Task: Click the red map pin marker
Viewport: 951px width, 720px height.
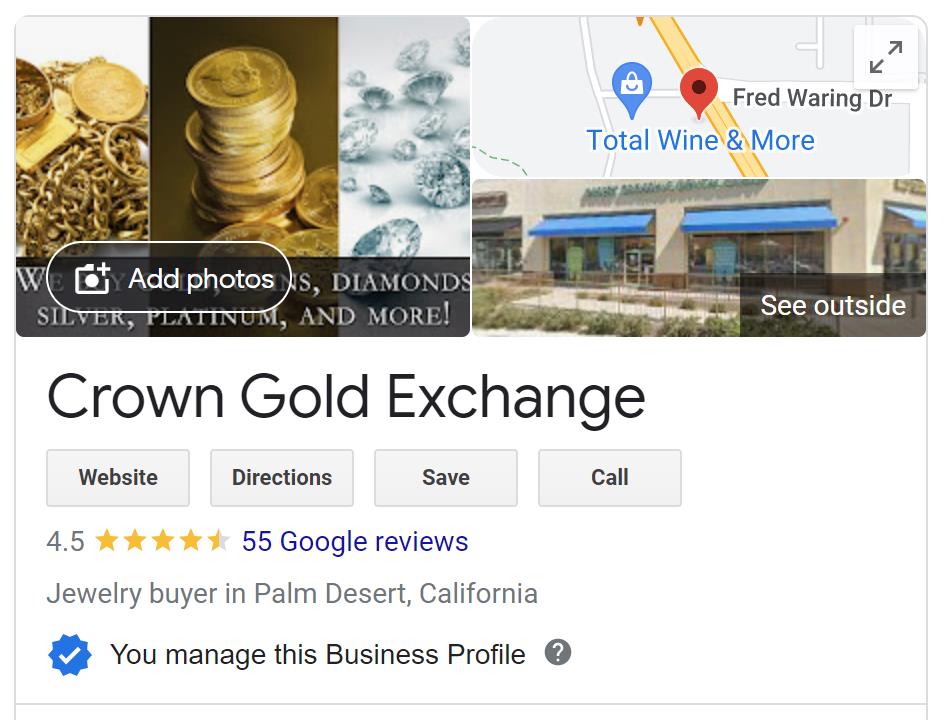Action: click(699, 90)
